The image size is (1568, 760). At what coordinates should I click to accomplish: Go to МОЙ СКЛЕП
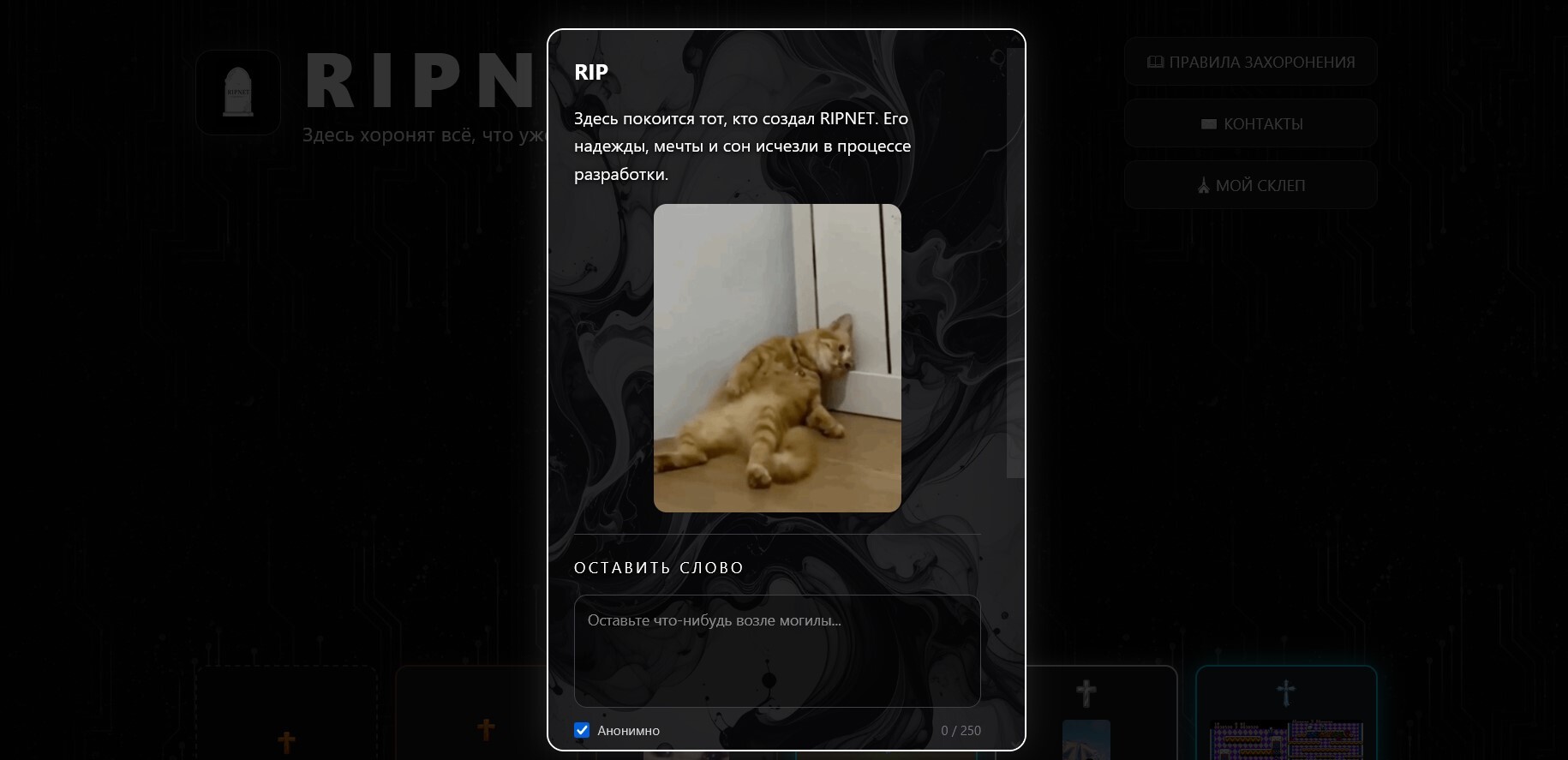(1251, 185)
